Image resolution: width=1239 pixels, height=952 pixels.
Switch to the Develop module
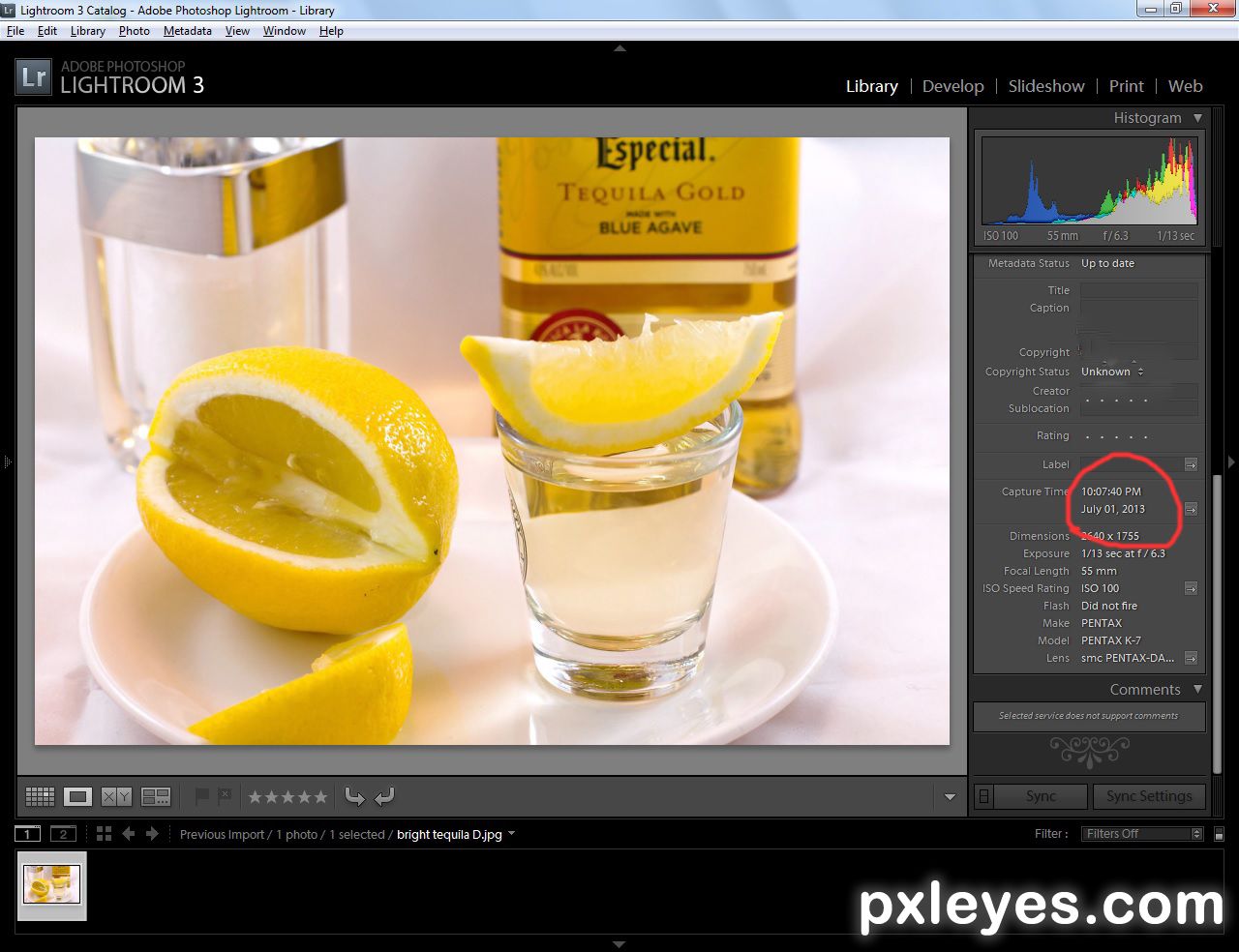pyautogui.click(x=952, y=86)
